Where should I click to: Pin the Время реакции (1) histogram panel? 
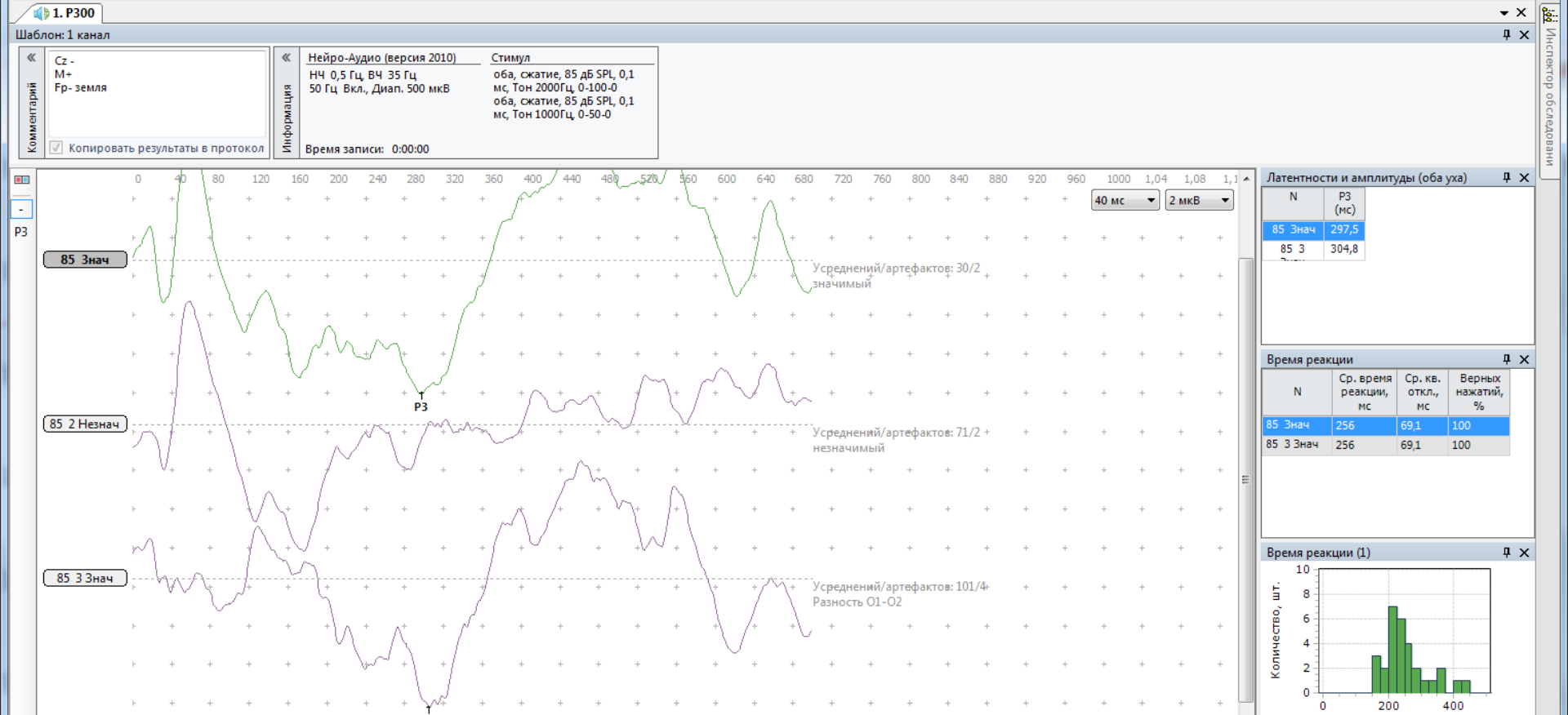pos(1507,553)
